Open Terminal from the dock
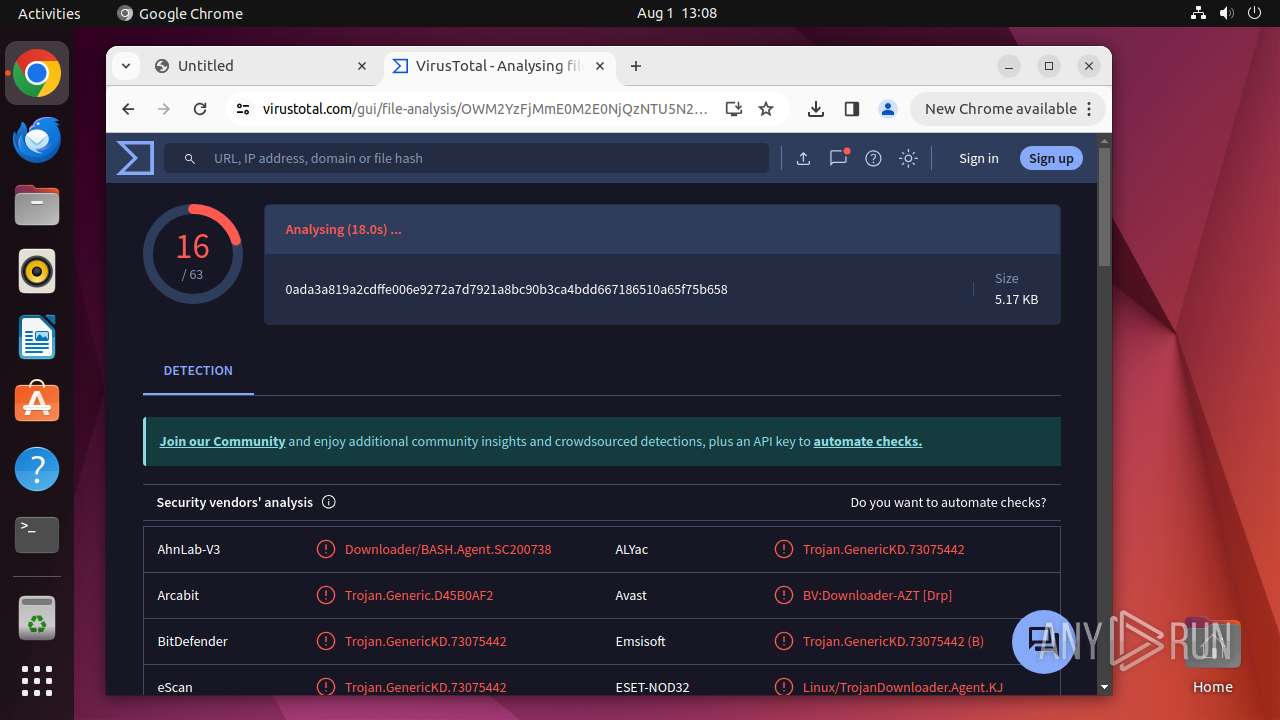Image resolution: width=1280 pixels, height=720 pixels. 37,535
